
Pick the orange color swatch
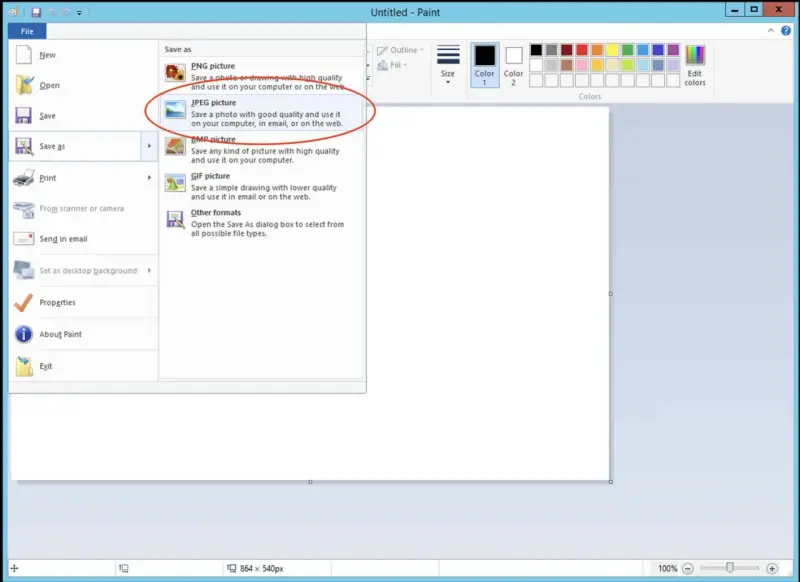pos(597,49)
